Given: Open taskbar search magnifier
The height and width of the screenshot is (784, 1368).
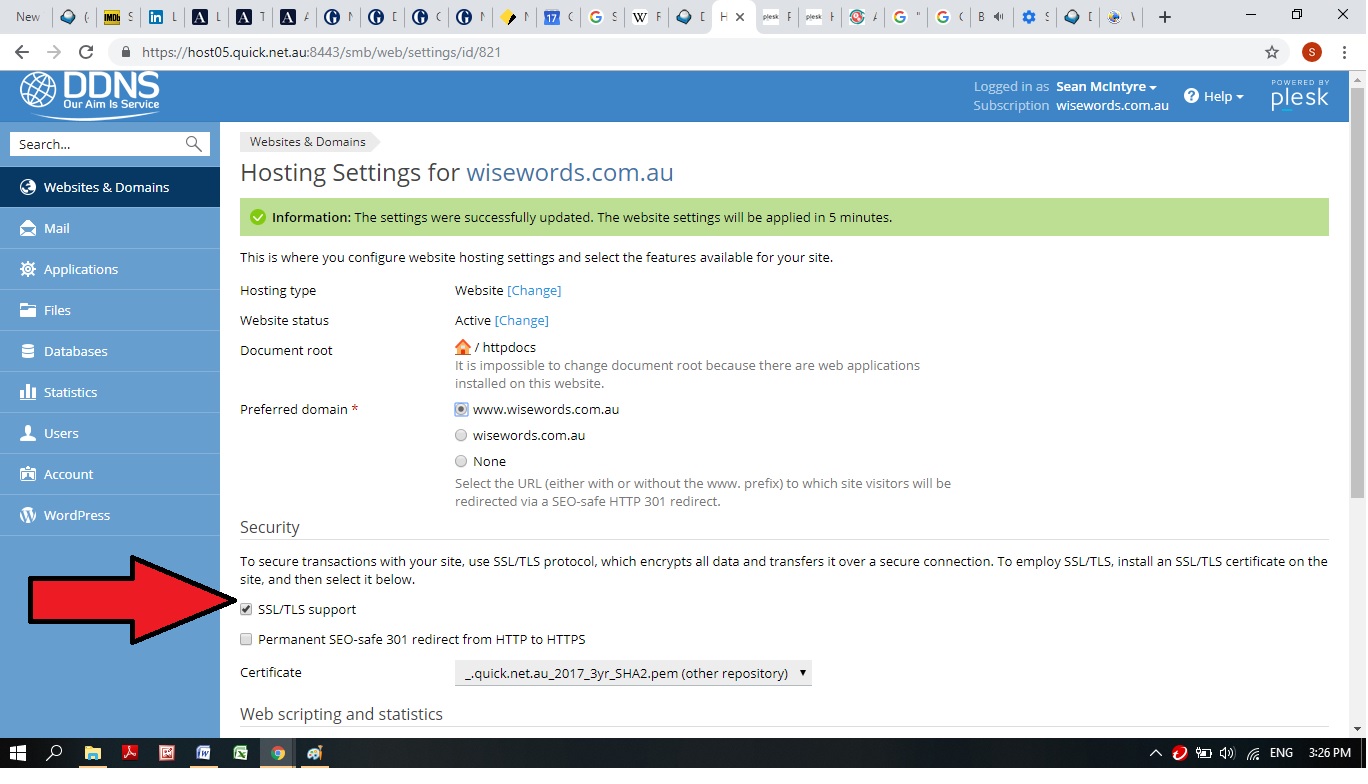Looking at the screenshot, I should (55, 753).
